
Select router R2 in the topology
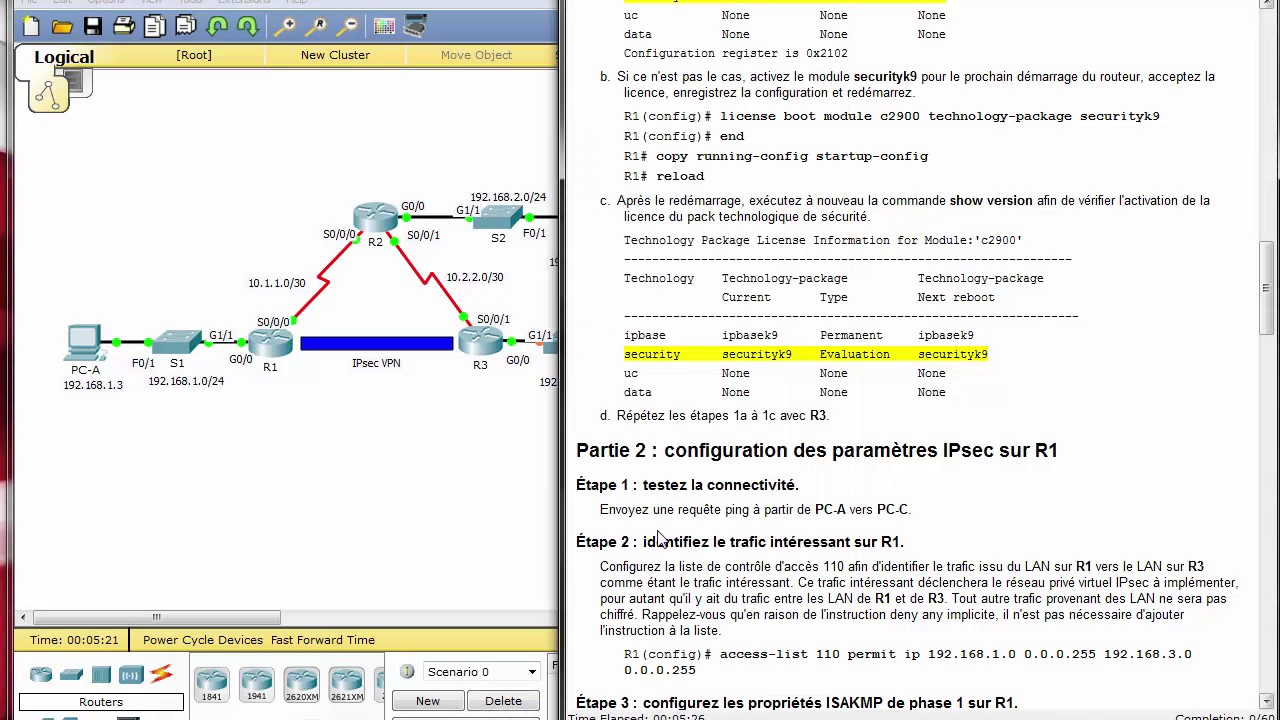click(375, 218)
